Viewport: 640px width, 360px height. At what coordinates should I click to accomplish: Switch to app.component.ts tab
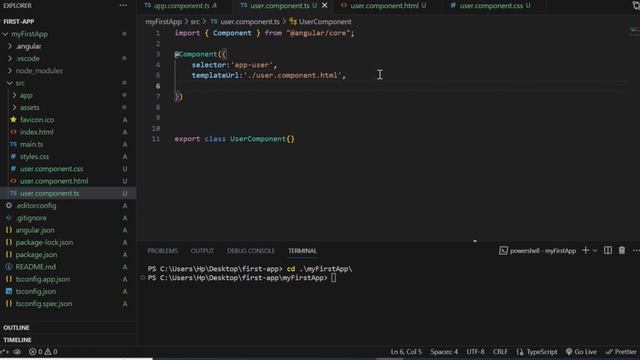click(x=181, y=5)
